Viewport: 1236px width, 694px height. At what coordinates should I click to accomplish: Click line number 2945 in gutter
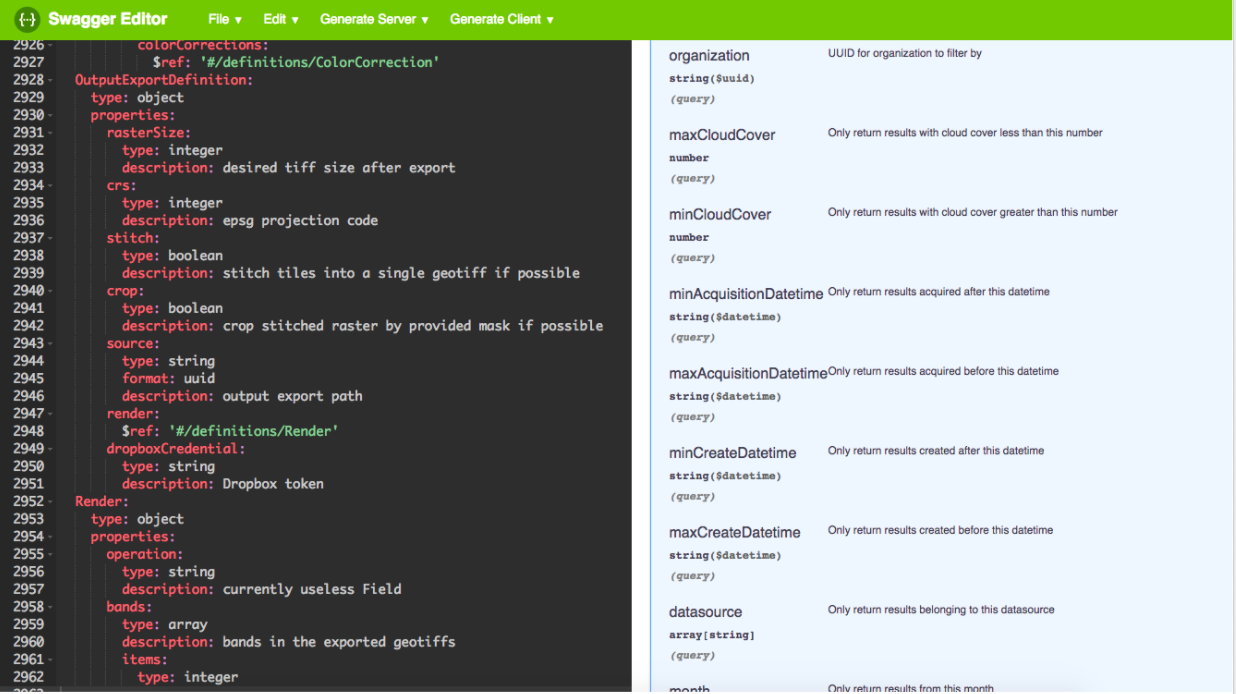click(x=28, y=378)
